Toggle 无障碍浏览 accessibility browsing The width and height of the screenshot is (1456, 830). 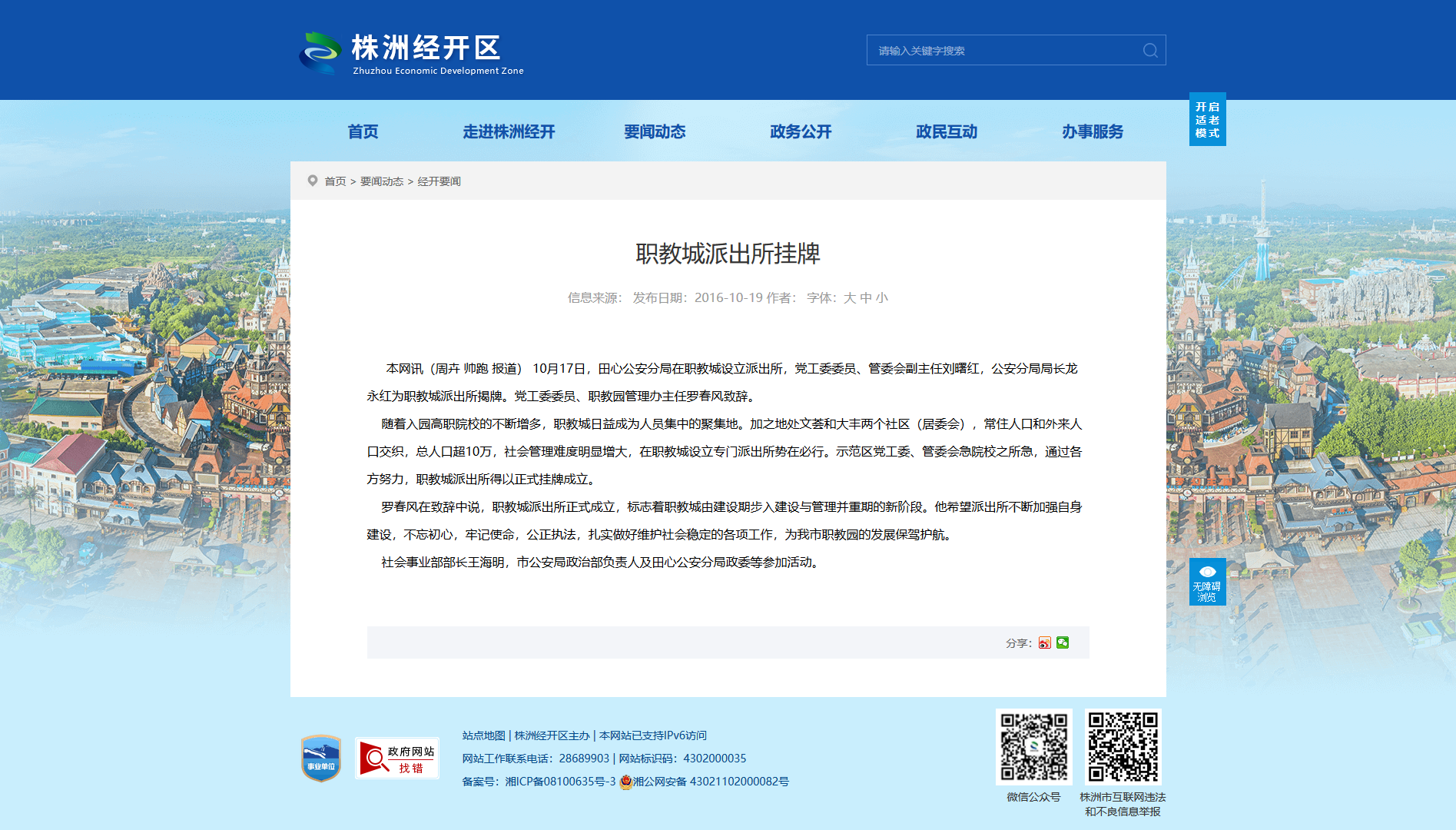pyautogui.click(x=1207, y=582)
